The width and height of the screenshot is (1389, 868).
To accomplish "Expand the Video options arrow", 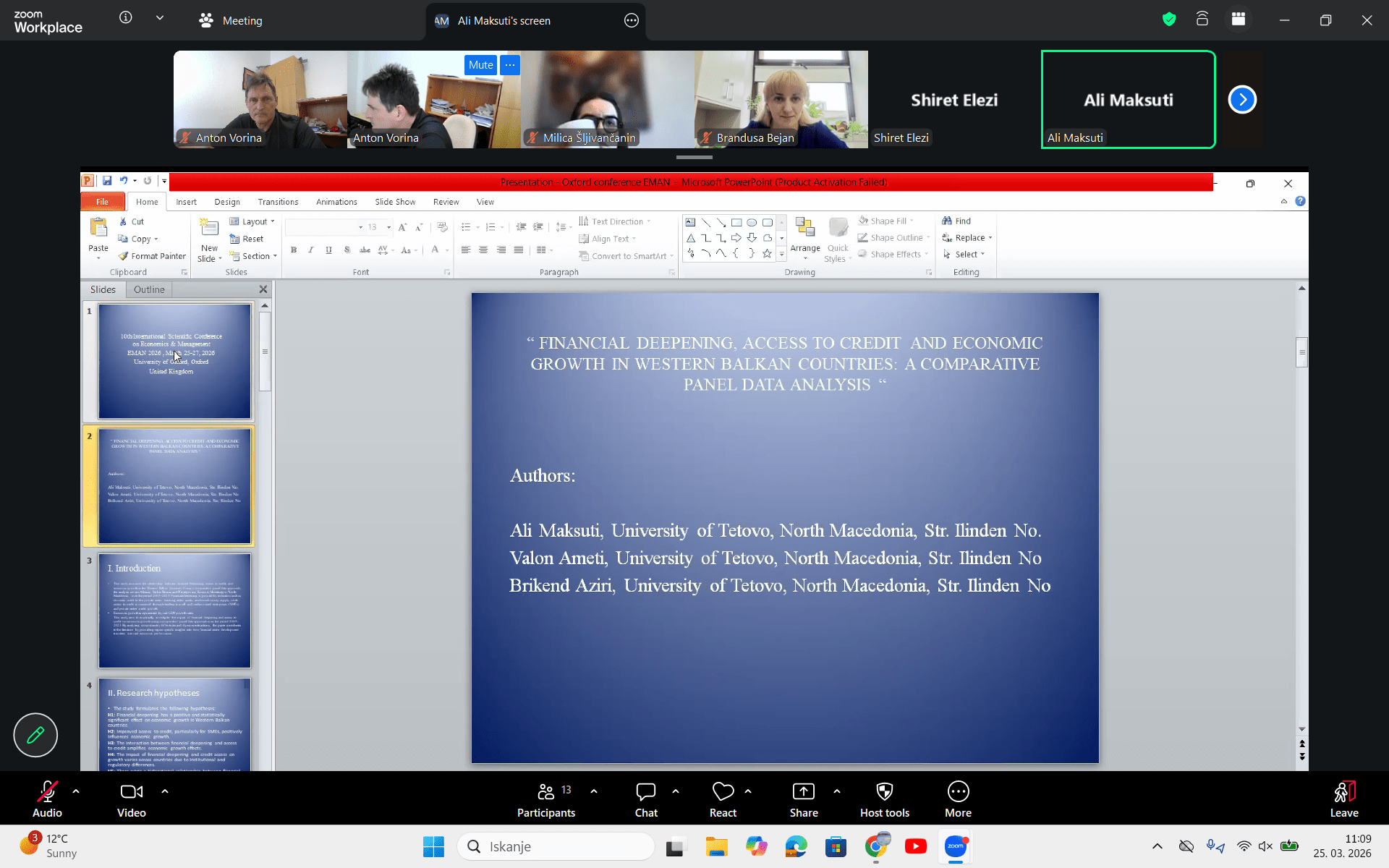I will [x=165, y=791].
